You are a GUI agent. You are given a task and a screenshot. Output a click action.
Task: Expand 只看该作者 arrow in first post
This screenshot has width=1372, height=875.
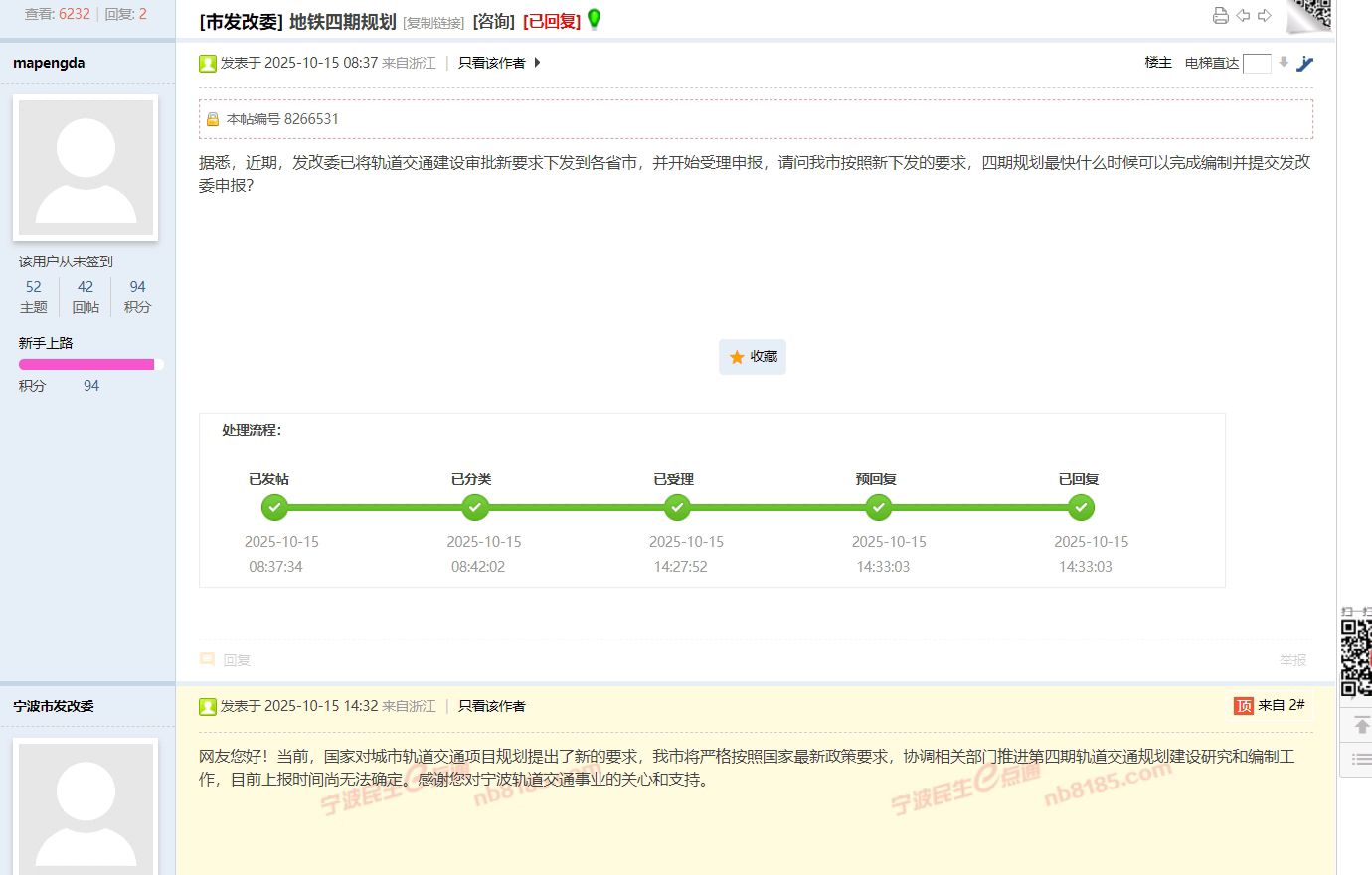(538, 63)
